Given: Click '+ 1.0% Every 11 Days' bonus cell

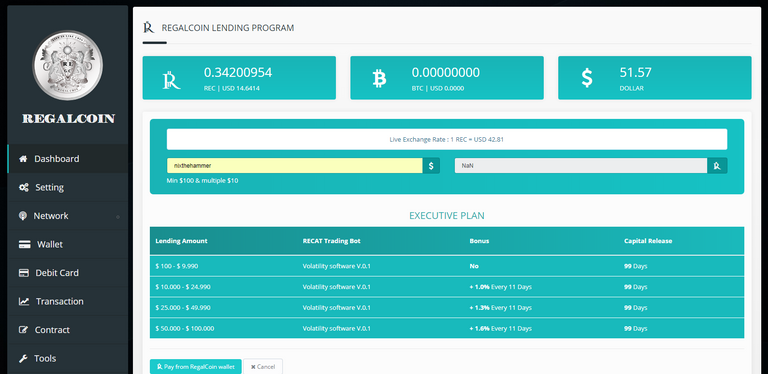Looking at the screenshot, I should click(x=501, y=287).
